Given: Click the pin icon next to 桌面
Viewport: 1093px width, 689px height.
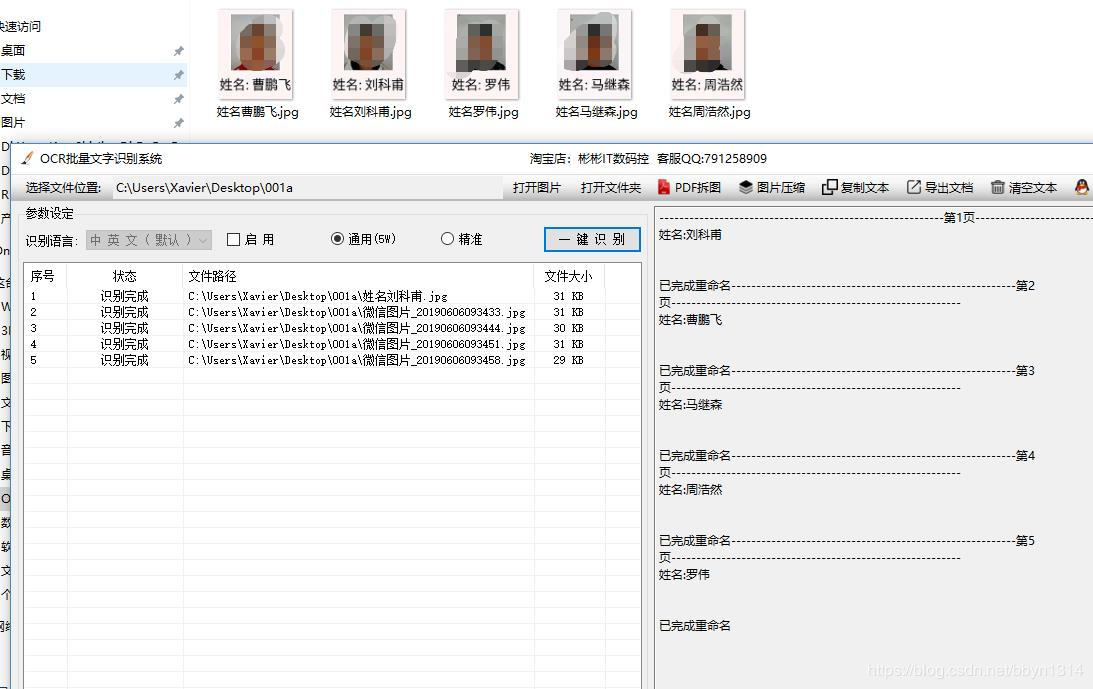Looking at the screenshot, I should pos(178,51).
